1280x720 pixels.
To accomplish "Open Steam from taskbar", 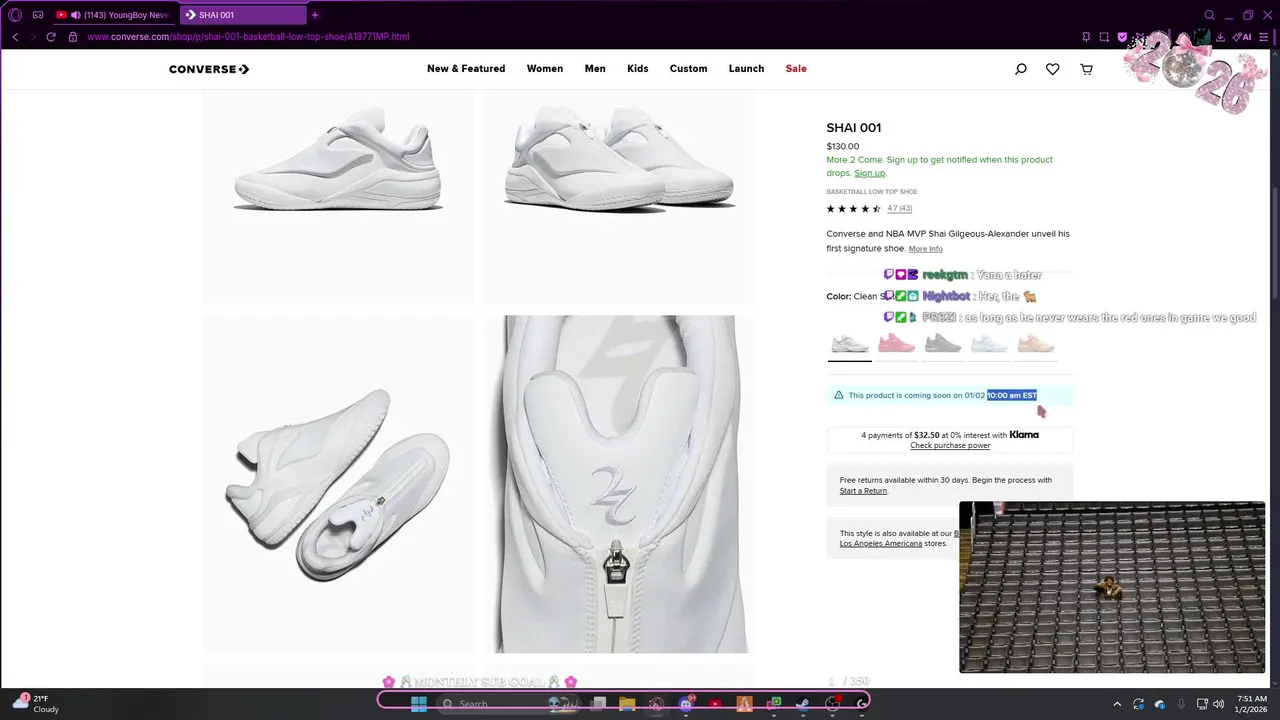I will pos(802,703).
